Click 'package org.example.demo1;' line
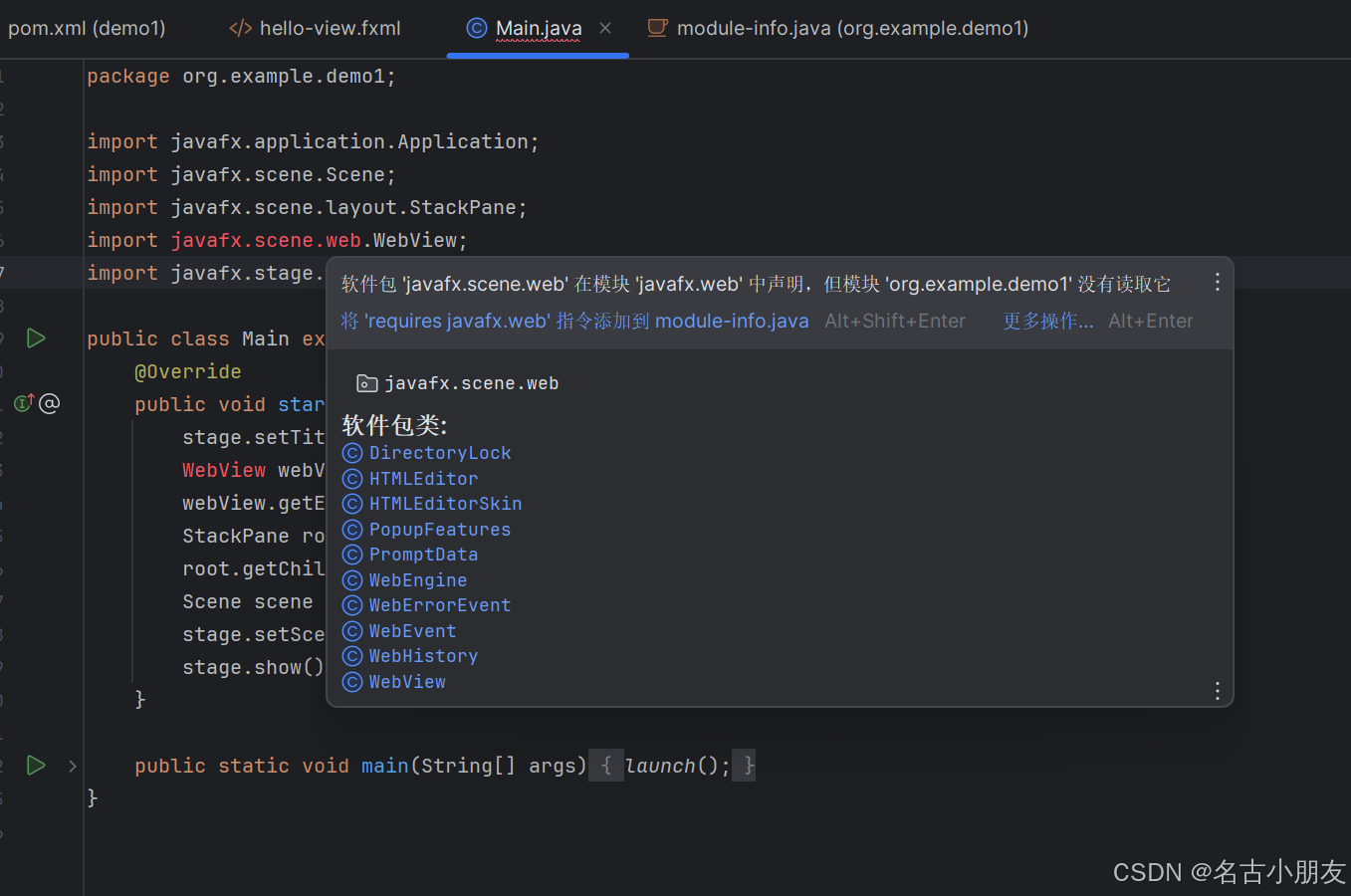Screen dimensions: 1351x896 241,76
